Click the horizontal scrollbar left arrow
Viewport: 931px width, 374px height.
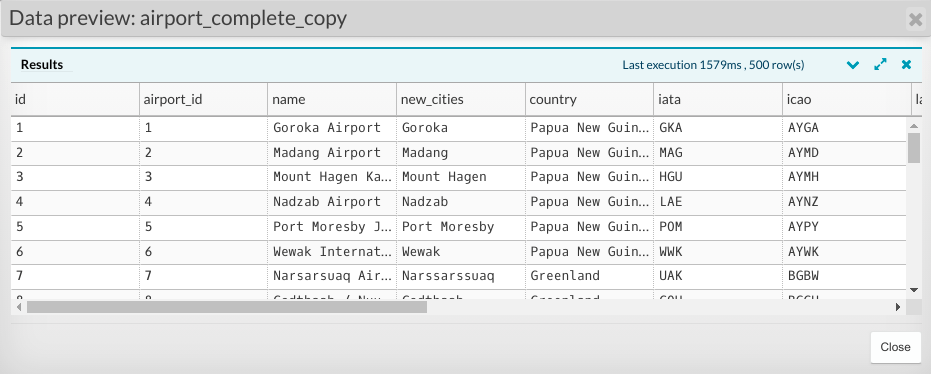click(x=19, y=307)
